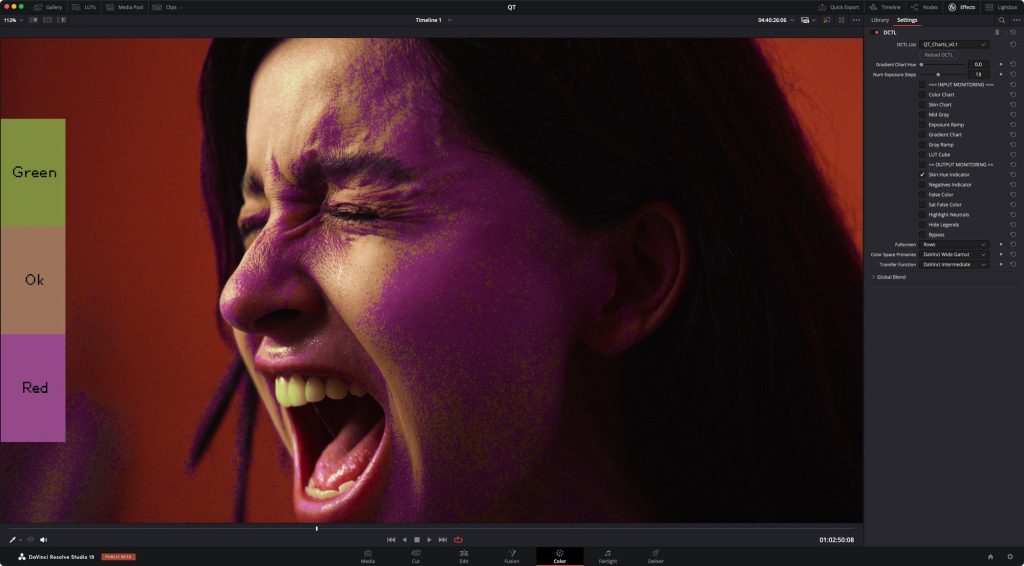Open the Color Space Primaries dropdown
Viewport: 1024px width, 566px height.
pos(953,255)
